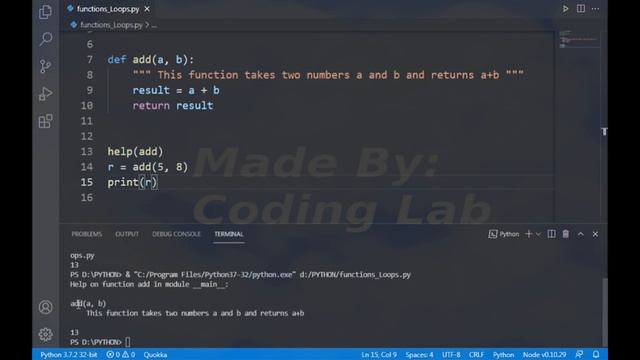
Task: Click the functions_Loops.py breadcrumb
Action: pos(111,25)
